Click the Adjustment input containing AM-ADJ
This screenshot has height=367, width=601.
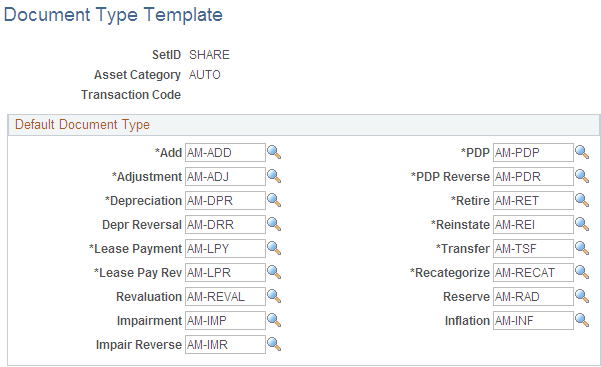[225, 176]
